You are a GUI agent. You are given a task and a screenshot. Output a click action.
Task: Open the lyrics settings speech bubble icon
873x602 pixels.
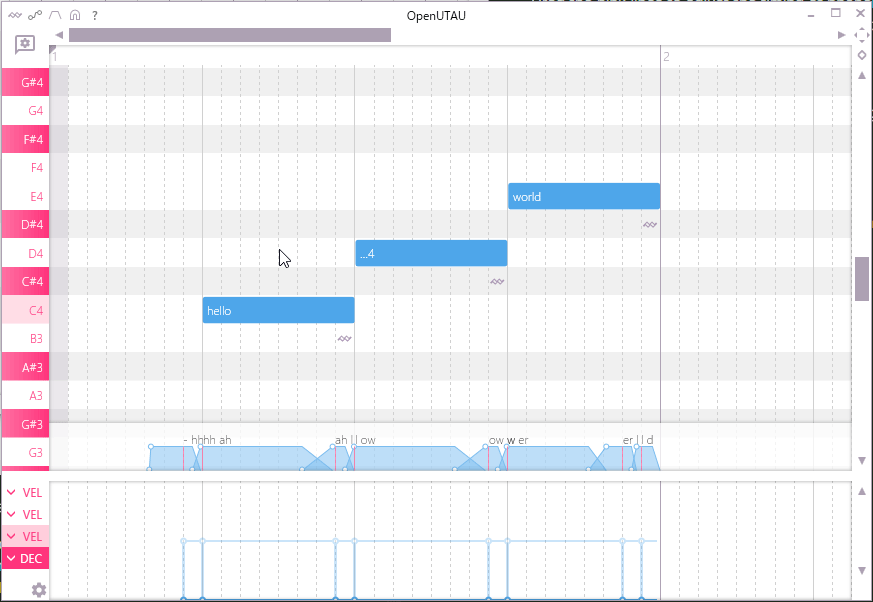click(x=25, y=44)
